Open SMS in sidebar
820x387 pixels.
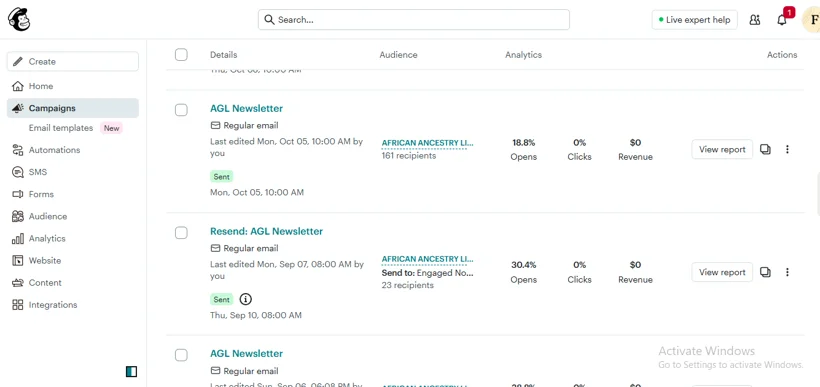pos(73,172)
